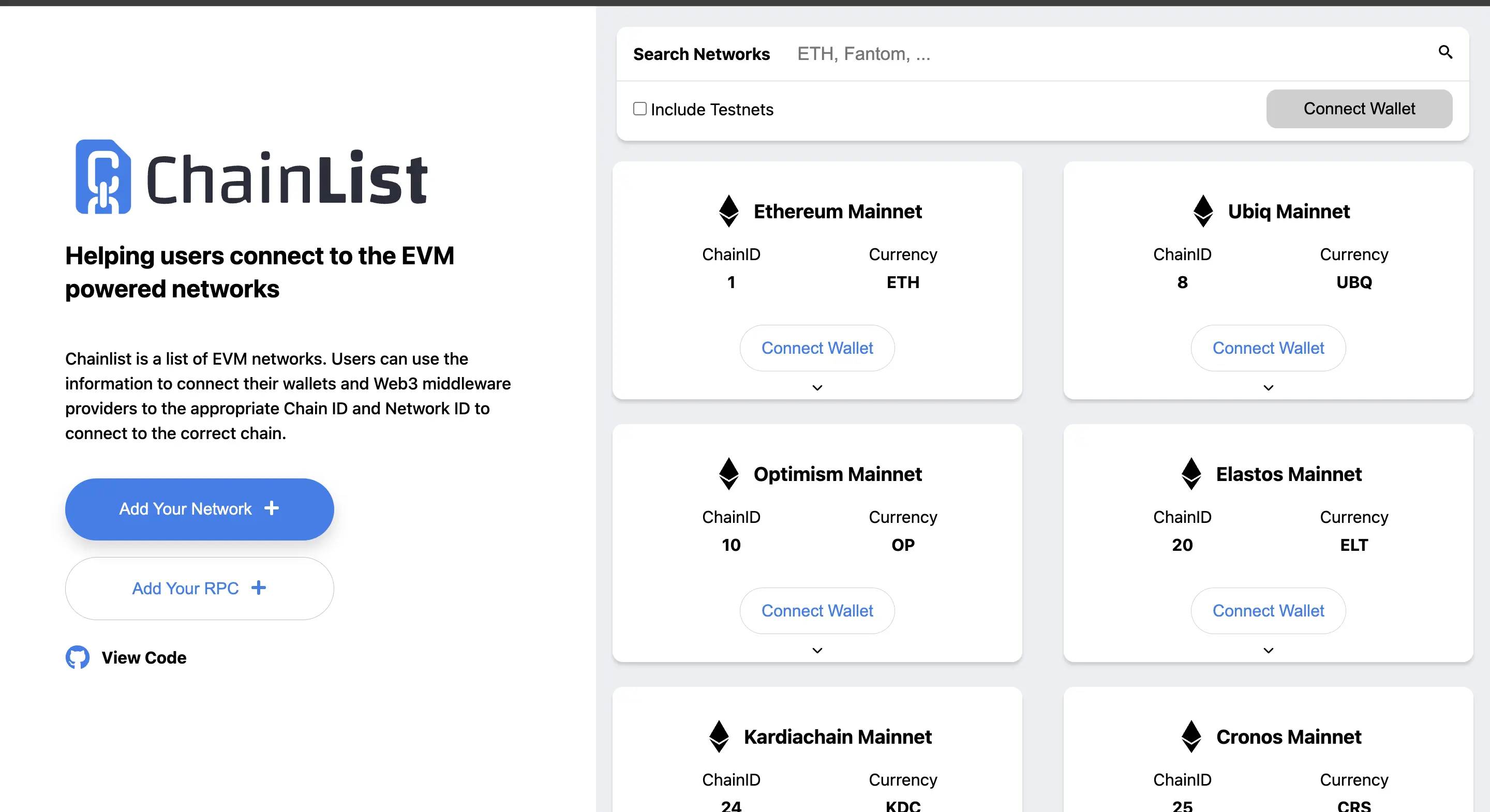Click the top Connect Wallet button
This screenshot has width=1490, height=812.
1359,109
